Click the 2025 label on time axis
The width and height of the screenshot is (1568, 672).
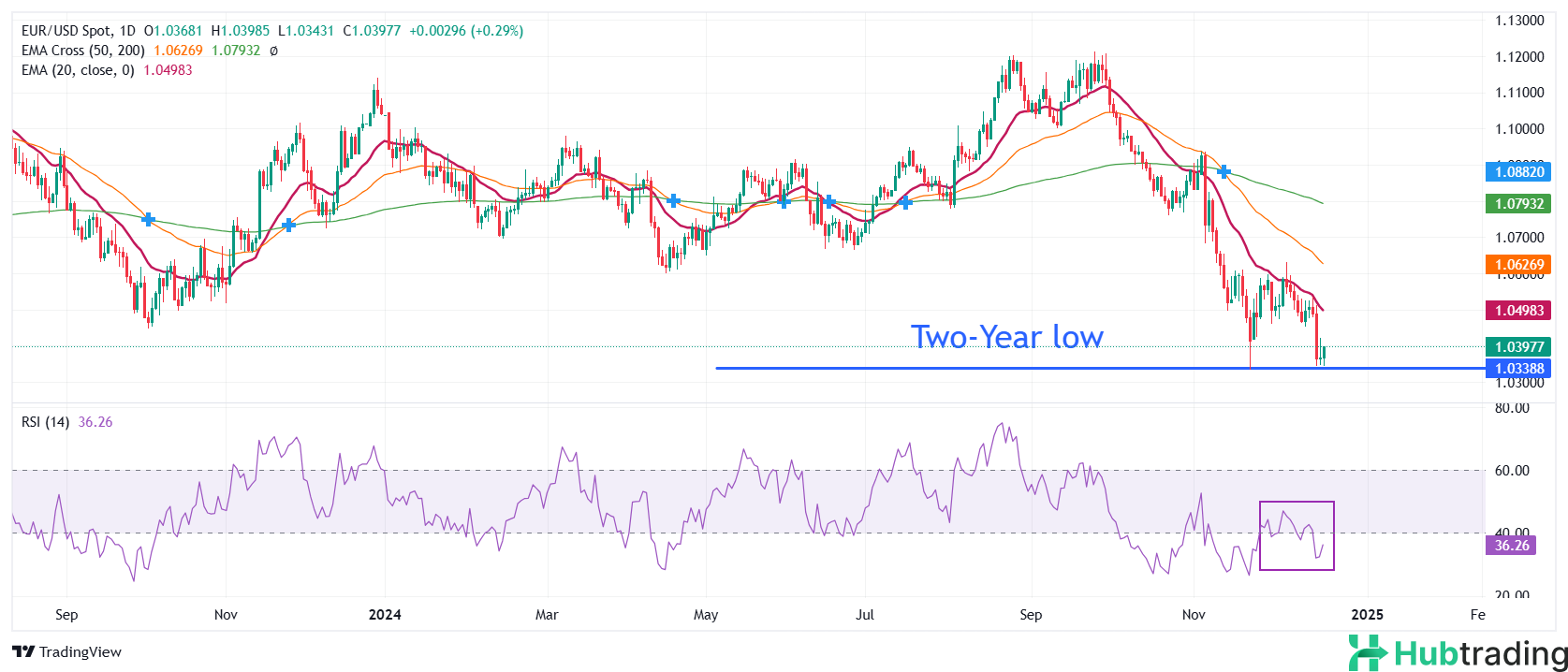[1367, 615]
